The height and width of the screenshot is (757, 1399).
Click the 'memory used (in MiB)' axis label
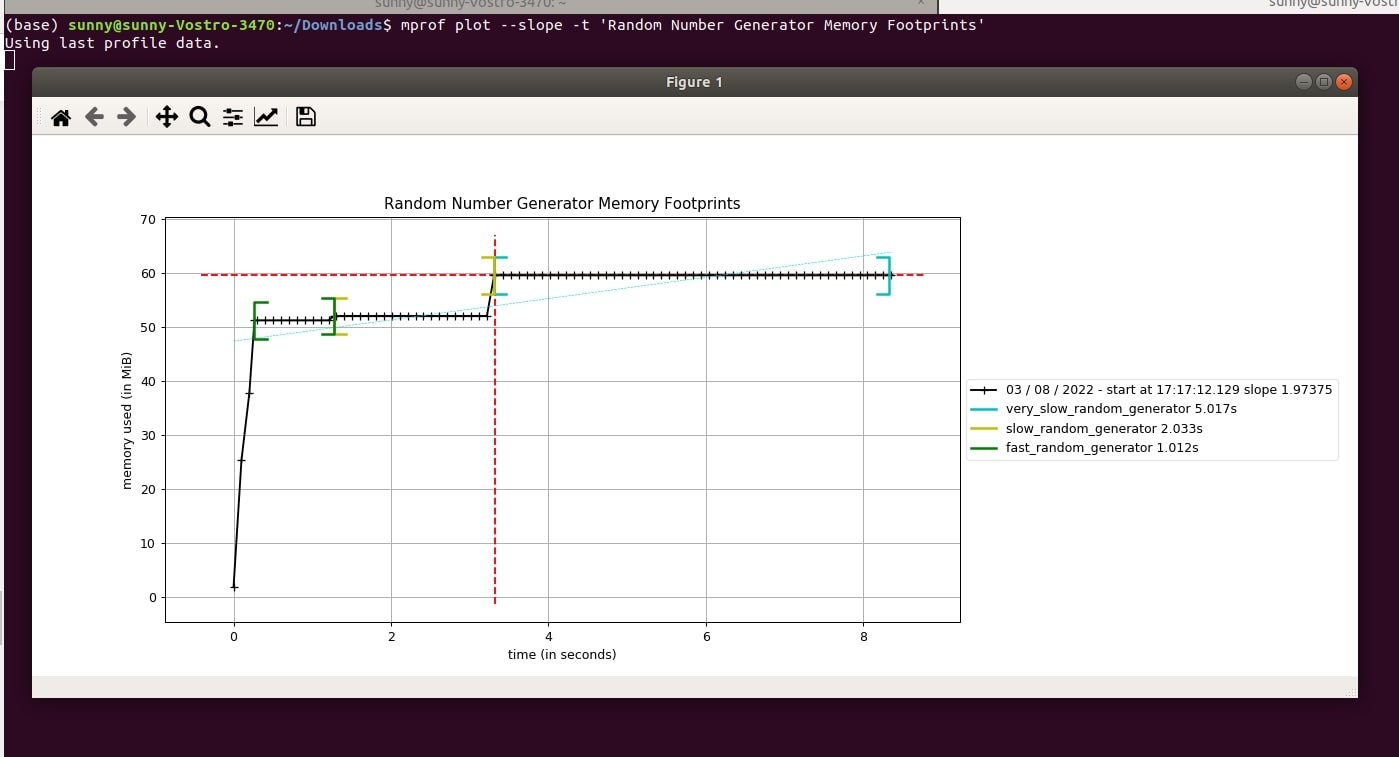click(127, 420)
